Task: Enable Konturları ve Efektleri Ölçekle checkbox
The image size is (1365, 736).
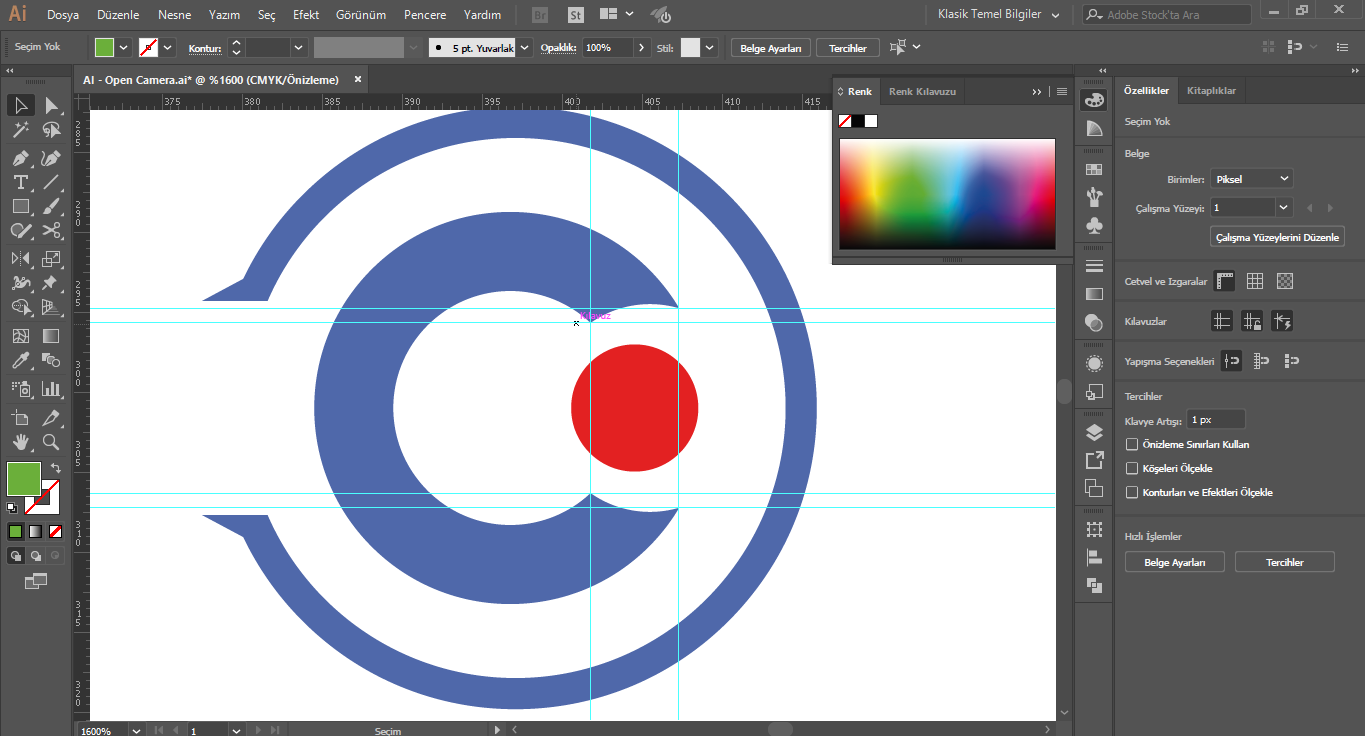Action: 1132,492
